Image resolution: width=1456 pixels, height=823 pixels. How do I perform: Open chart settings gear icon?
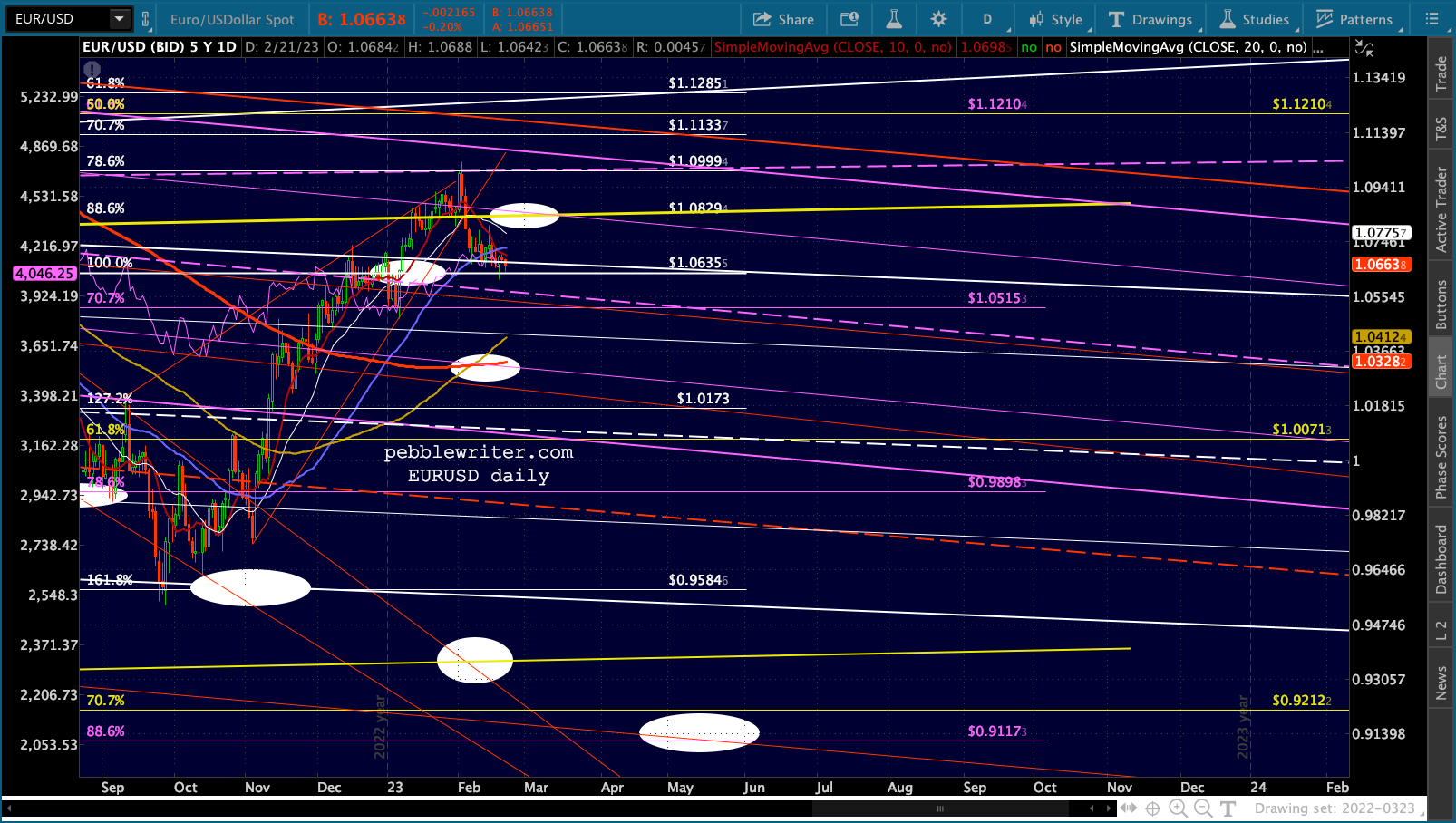(x=938, y=19)
